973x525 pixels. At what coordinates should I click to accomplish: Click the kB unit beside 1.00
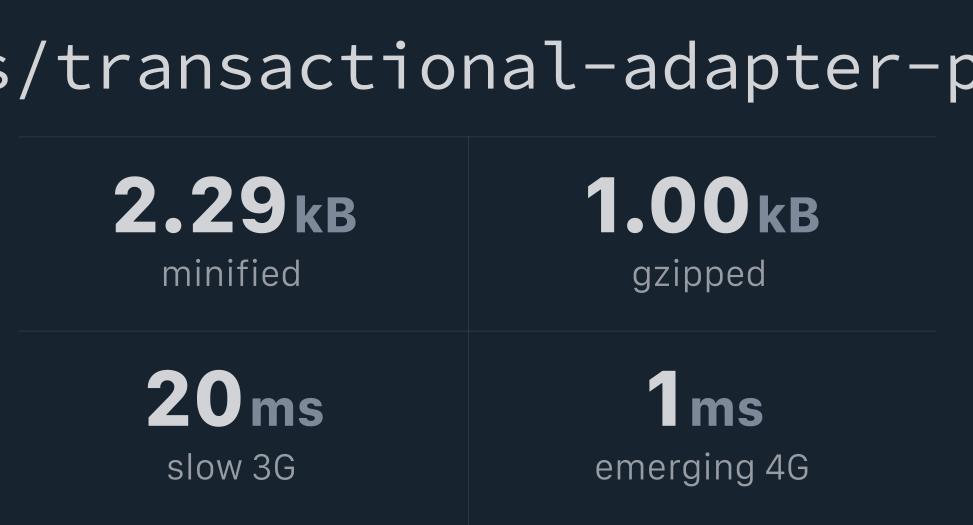[789, 214]
